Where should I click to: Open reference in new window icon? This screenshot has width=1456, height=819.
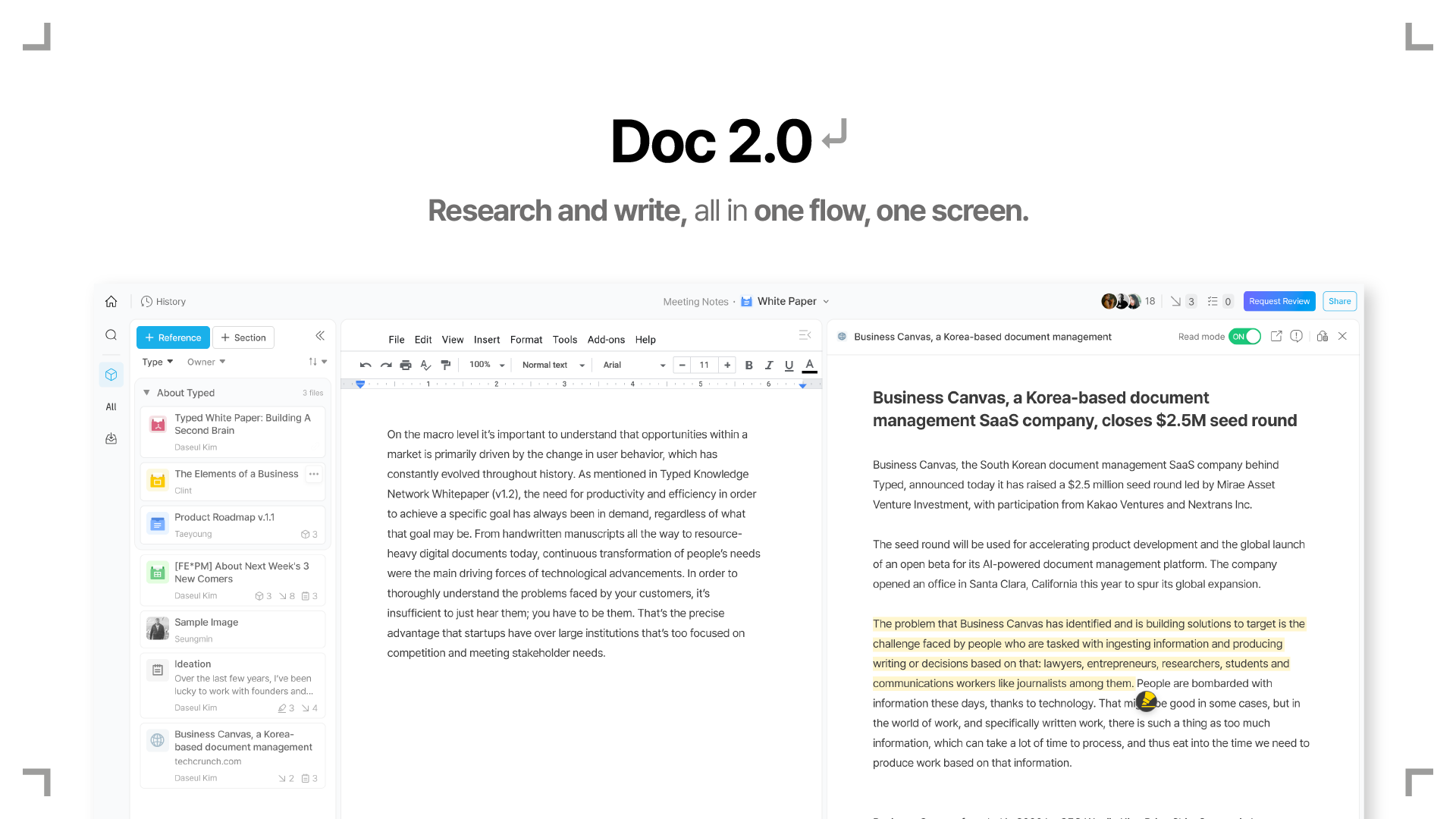(1276, 336)
